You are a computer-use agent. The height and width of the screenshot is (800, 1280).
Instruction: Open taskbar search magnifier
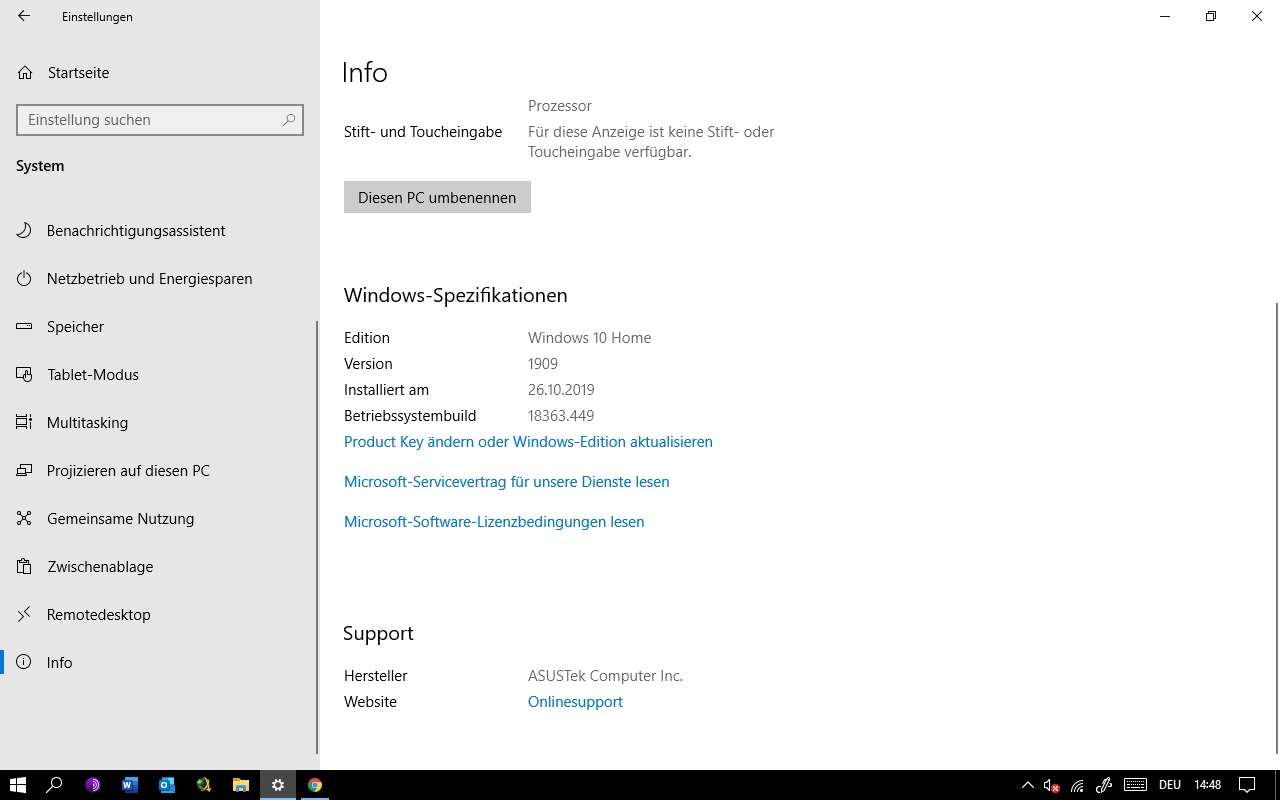pyautogui.click(x=55, y=785)
